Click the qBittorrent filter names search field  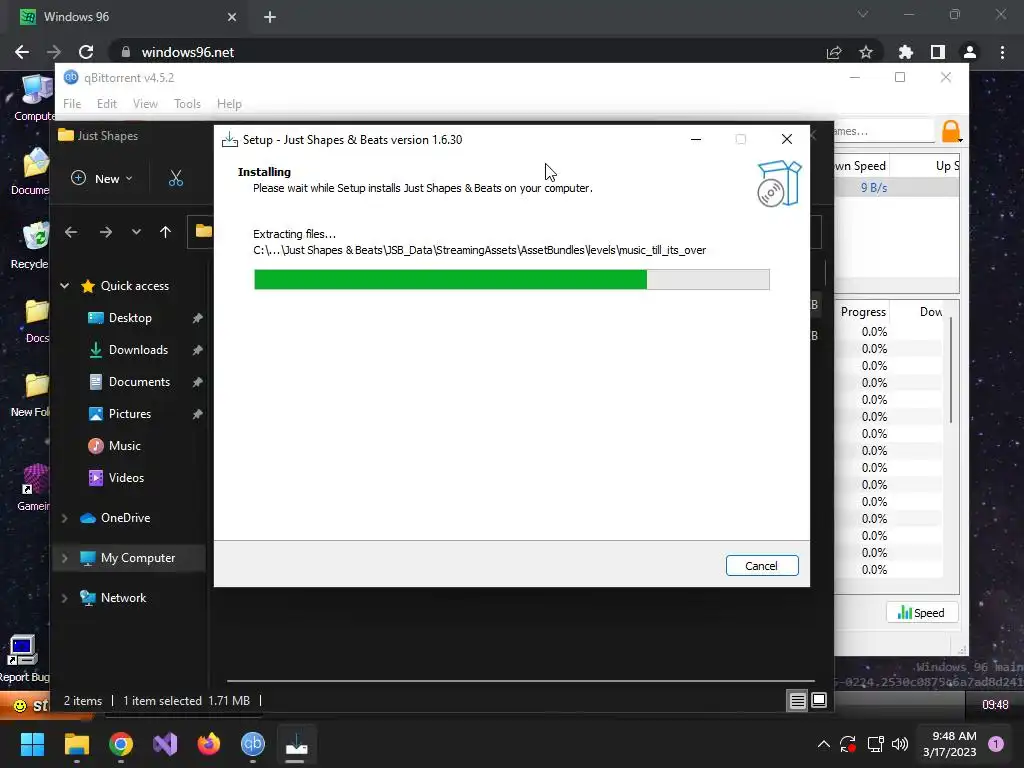884,131
